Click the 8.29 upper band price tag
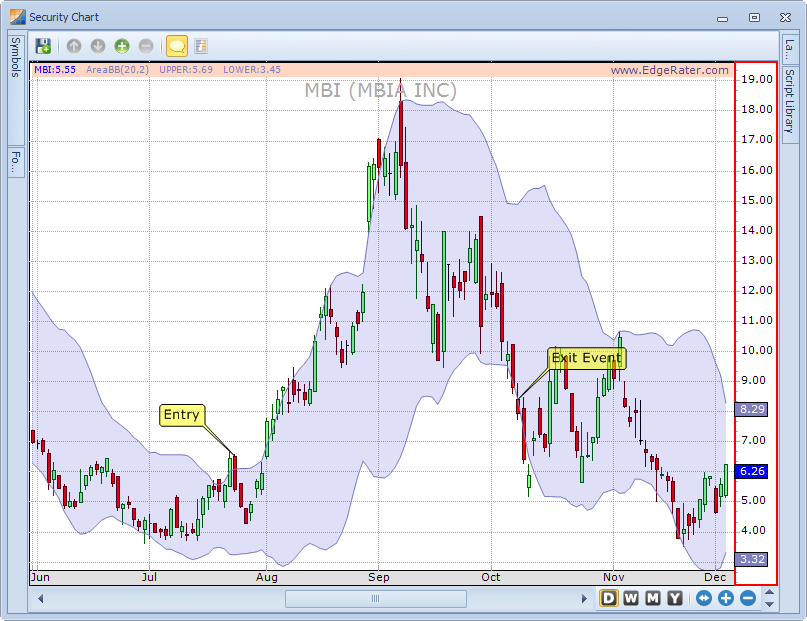Screen dimensions: 807x621 [x=752, y=410]
